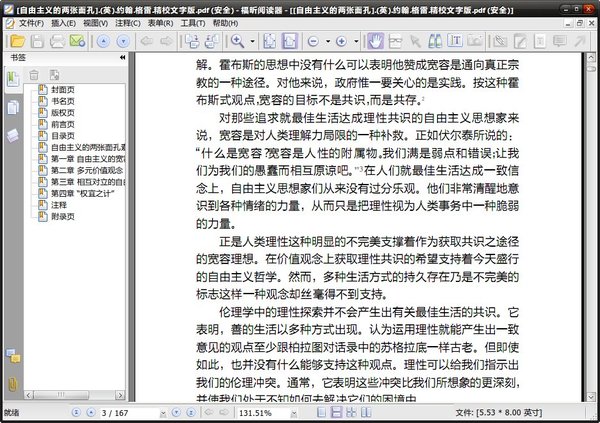Select the 目录页 bookmark

click(x=63, y=136)
